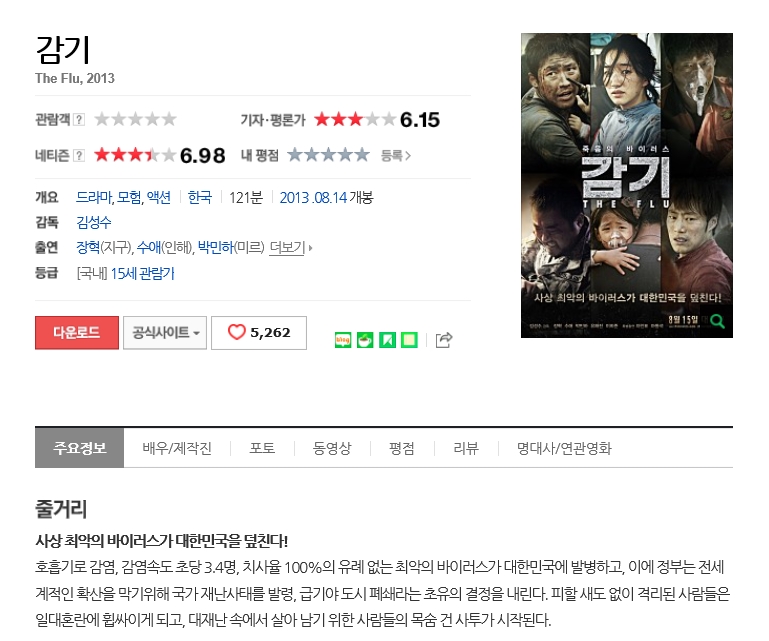This screenshot has width=769, height=641.
Task: Open the help icon beside 관람객
Action: 79,119
